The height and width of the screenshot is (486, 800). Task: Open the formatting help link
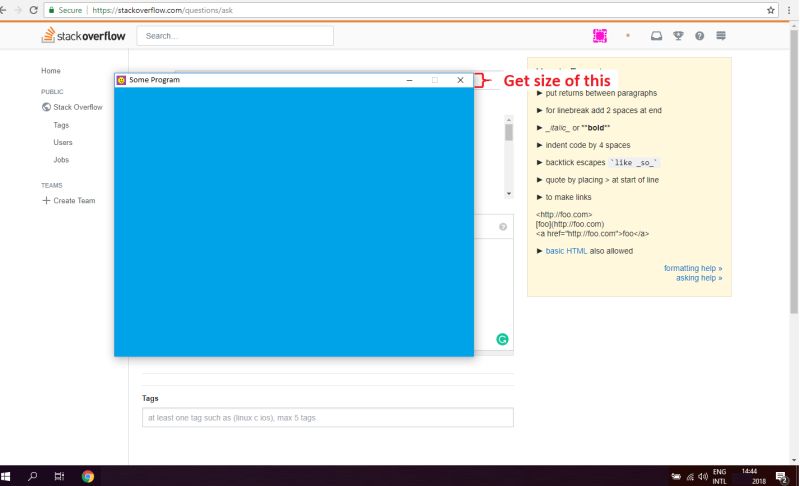[693, 268]
